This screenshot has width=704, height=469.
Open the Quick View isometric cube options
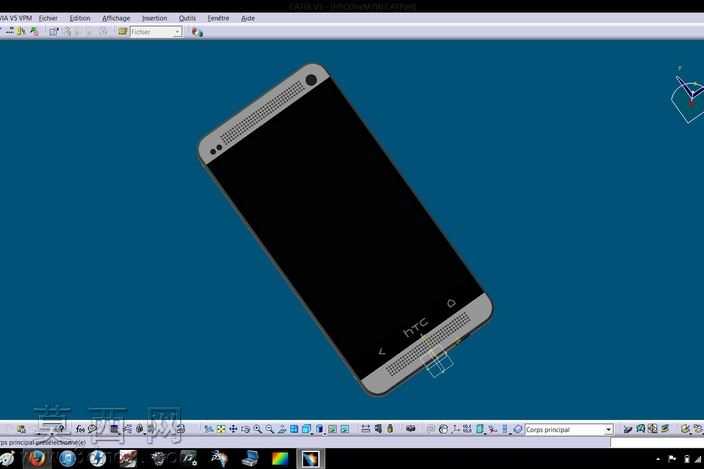click(307, 429)
